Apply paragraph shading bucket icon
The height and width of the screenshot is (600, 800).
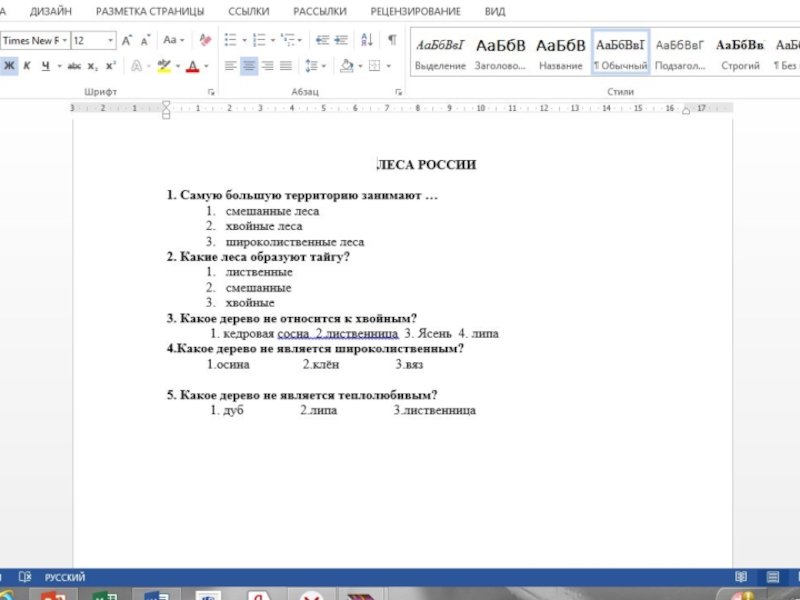click(347, 65)
